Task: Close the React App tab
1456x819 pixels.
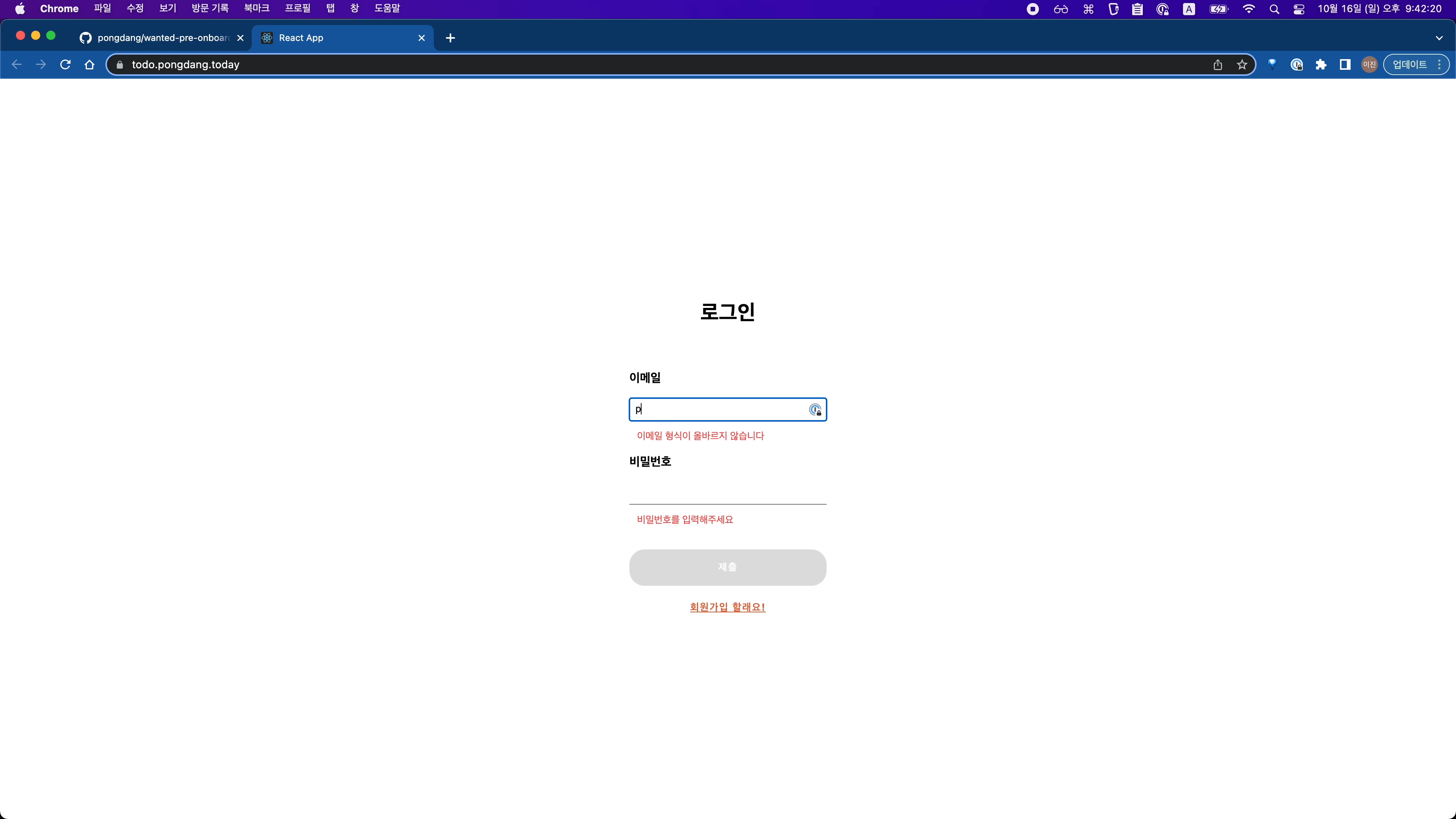Action: tap(422, 38)
